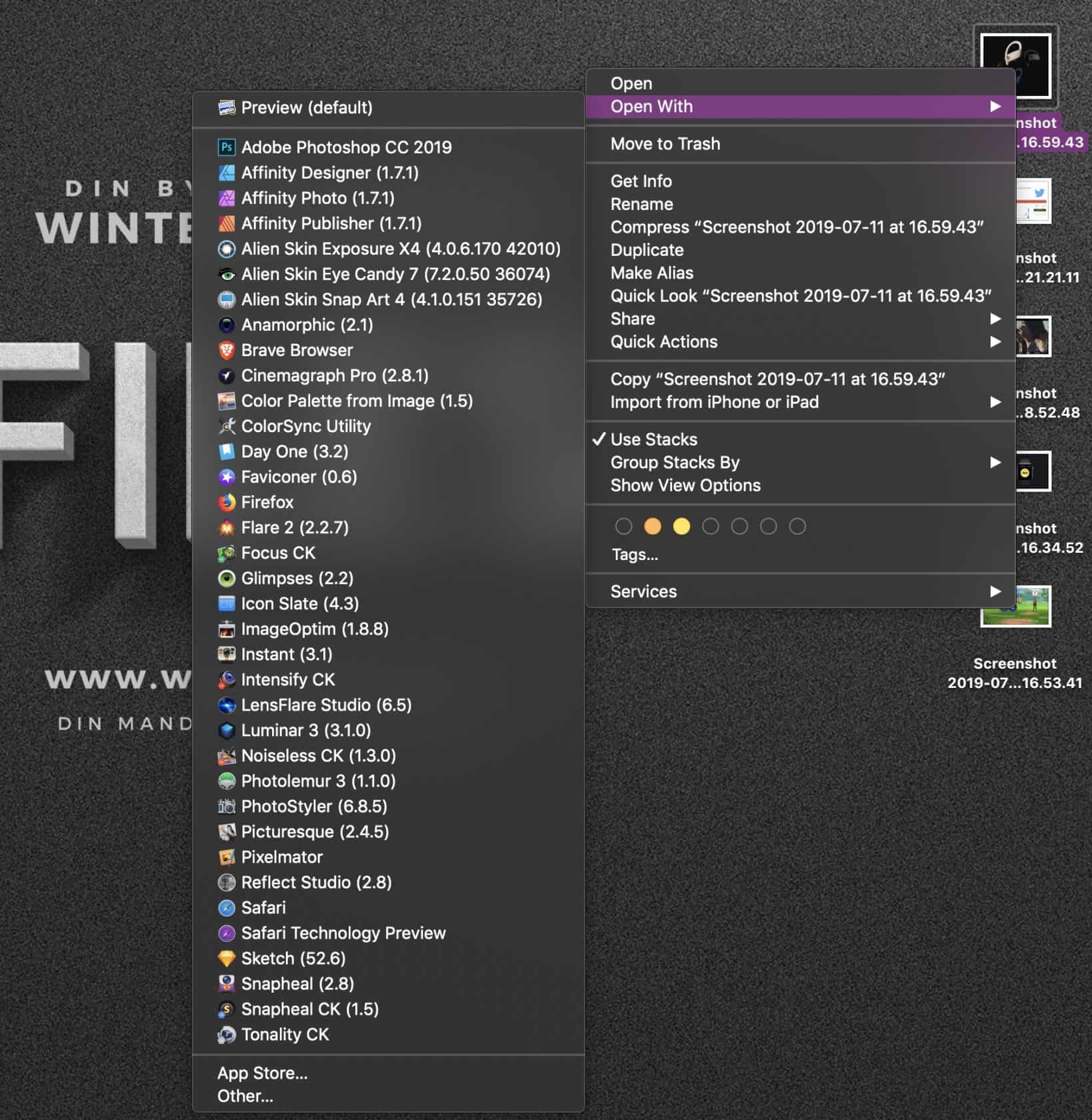Select the screenshot thumbnail labeled 21.21.11
Screen dimensions: 1092x1120
1033,201
